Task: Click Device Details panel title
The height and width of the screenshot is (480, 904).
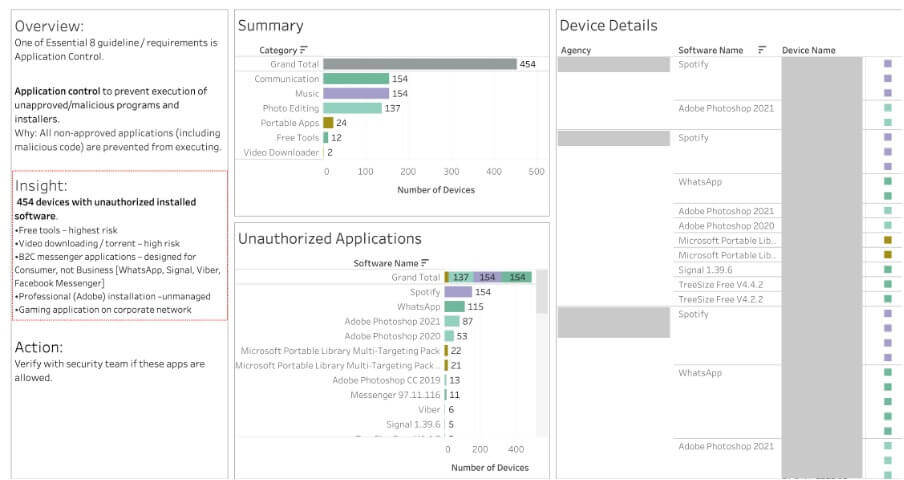Action: pyautogui.click(x=608, y=25)
